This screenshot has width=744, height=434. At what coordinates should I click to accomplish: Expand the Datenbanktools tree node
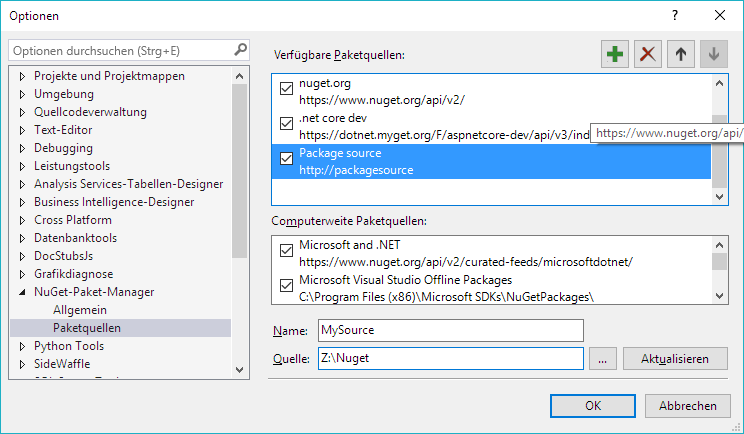(22, 238)
